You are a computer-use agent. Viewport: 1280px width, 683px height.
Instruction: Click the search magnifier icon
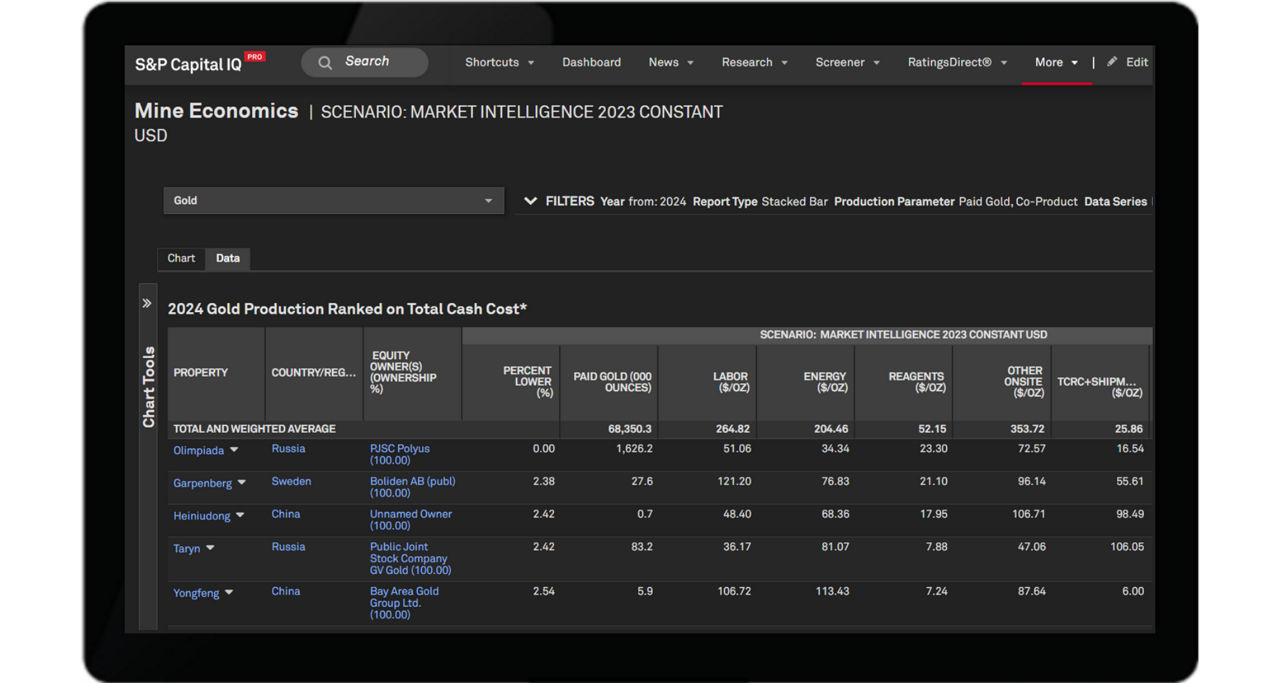pos(325,63)
